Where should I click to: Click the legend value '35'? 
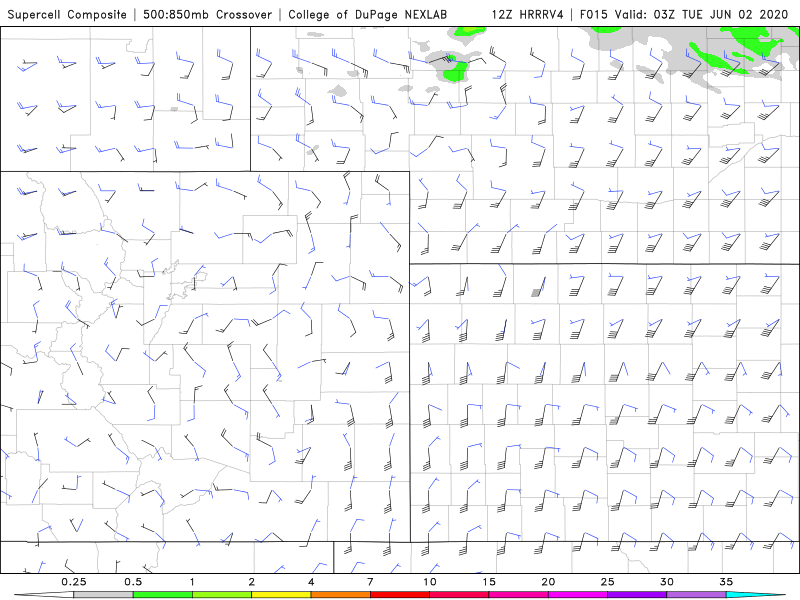[x=726, y=582]
